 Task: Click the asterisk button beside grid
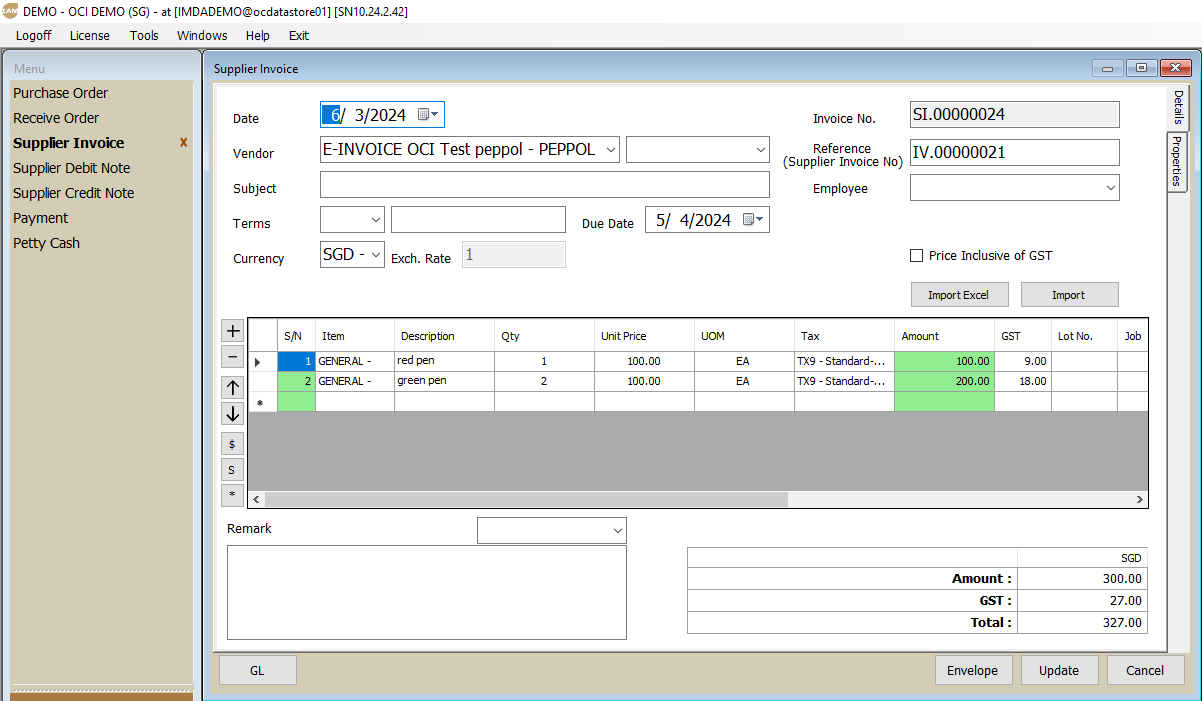[x=232, y=494]
